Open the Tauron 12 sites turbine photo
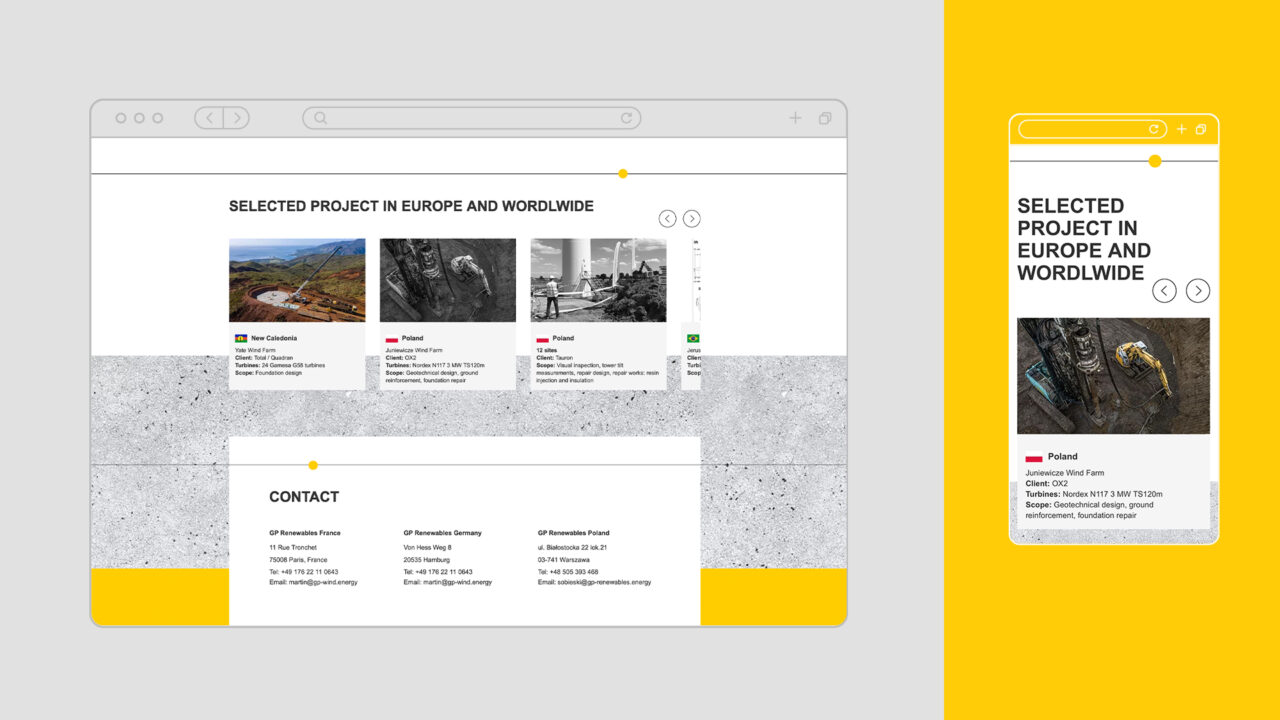1280x720 pixels. pos(598,280)
